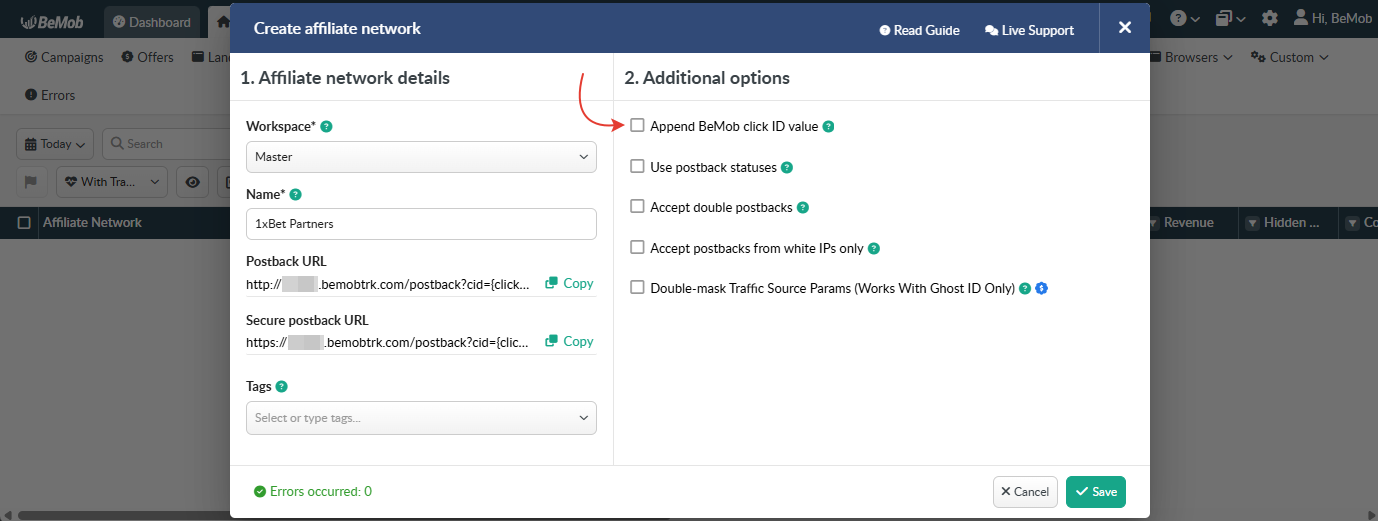
Task: Copy the Secure postback URL
Action: coord(569,341)
